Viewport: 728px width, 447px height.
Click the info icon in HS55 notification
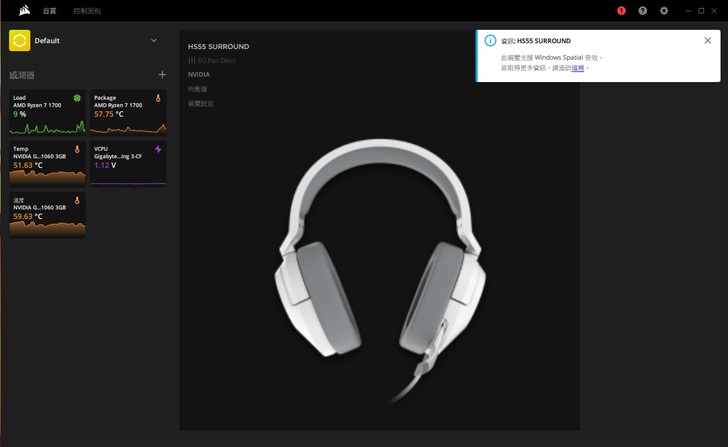[490, 41]
